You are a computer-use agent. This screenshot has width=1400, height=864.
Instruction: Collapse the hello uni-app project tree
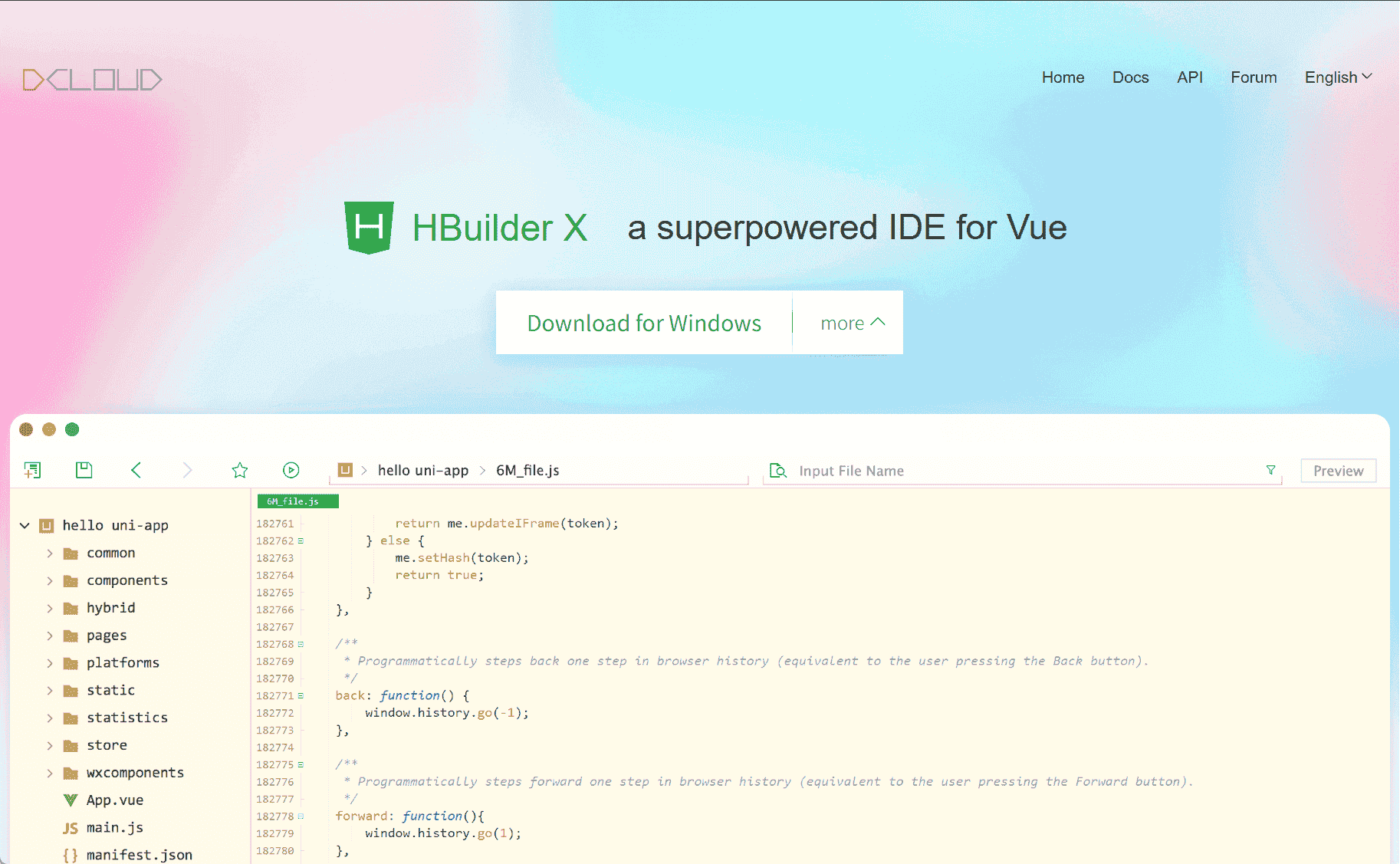(25, 525)
